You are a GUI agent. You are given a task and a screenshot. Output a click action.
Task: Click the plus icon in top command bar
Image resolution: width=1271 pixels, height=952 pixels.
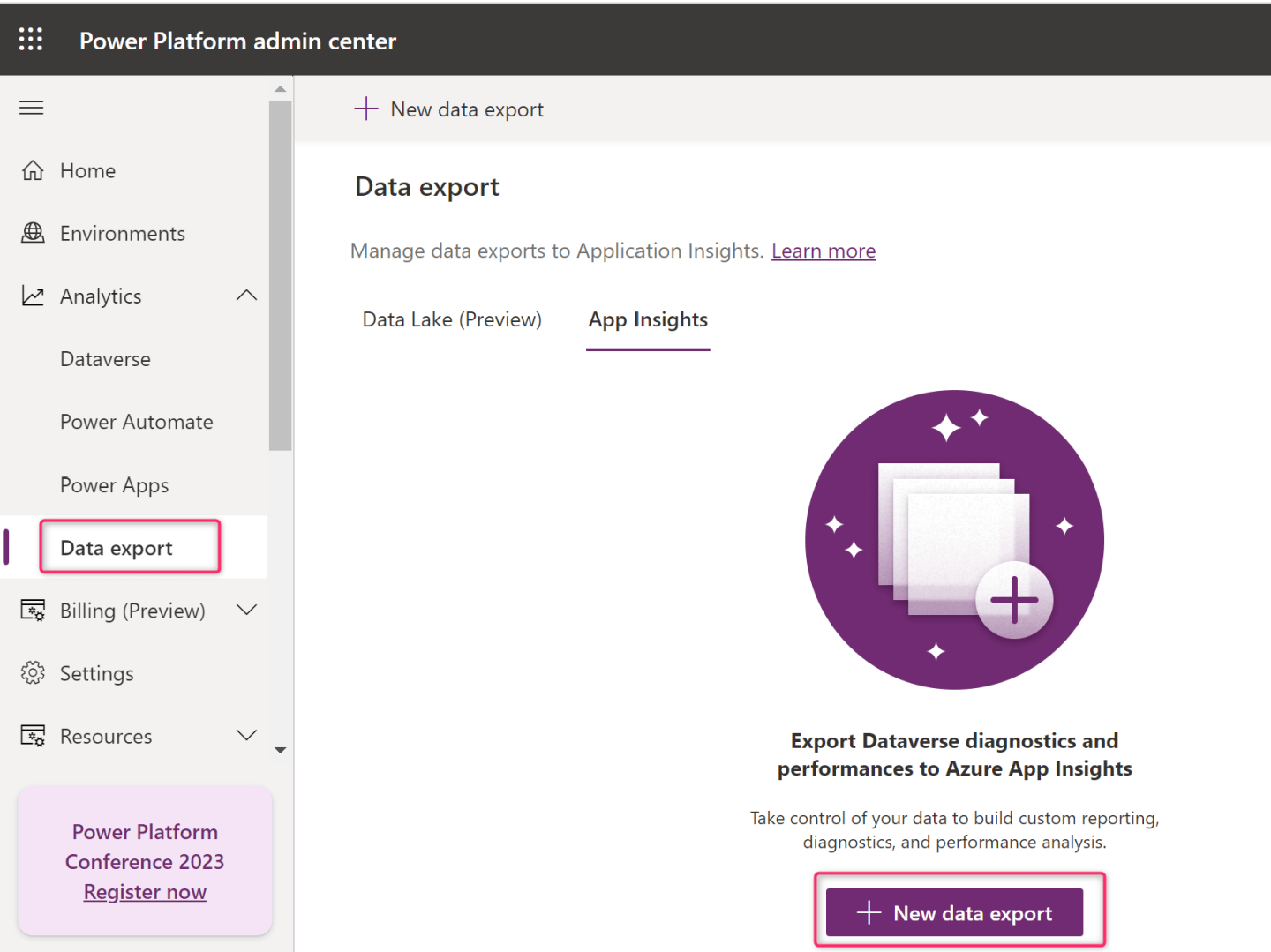(366, 109)
